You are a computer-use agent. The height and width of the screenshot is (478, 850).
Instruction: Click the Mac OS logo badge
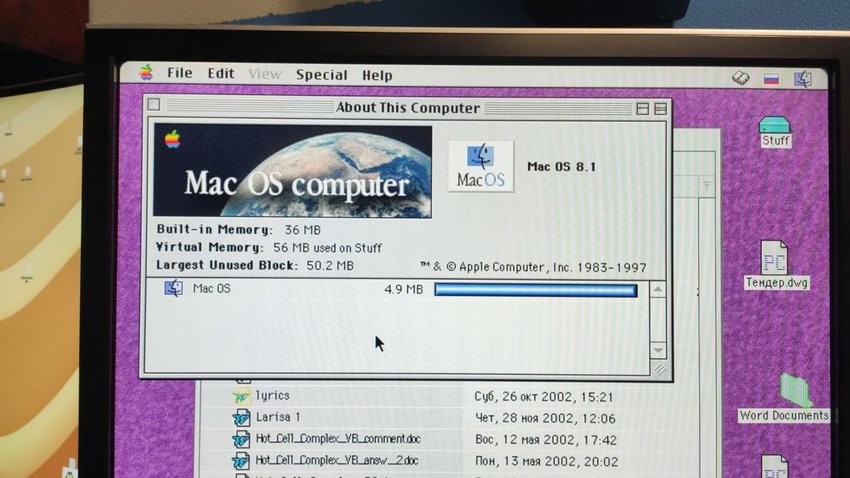coord(481,166)
